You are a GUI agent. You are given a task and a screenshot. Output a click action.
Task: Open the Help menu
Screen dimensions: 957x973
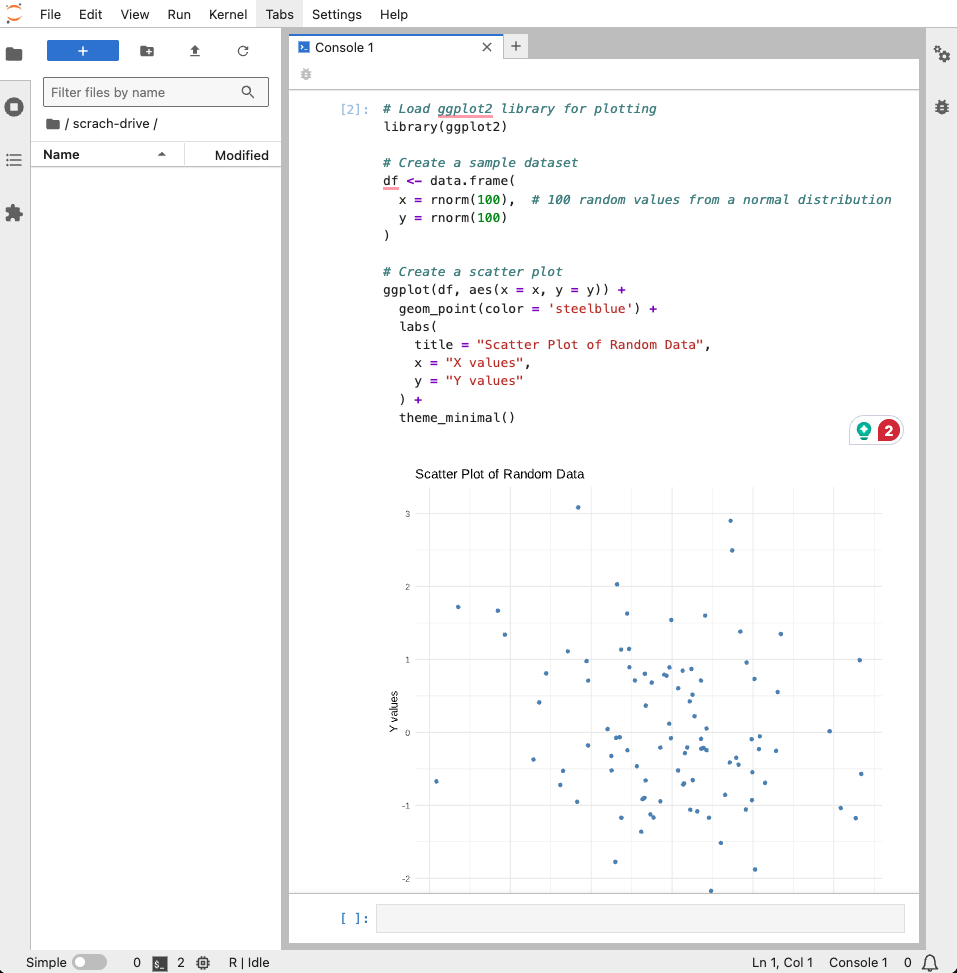click(x=393, y=14)
